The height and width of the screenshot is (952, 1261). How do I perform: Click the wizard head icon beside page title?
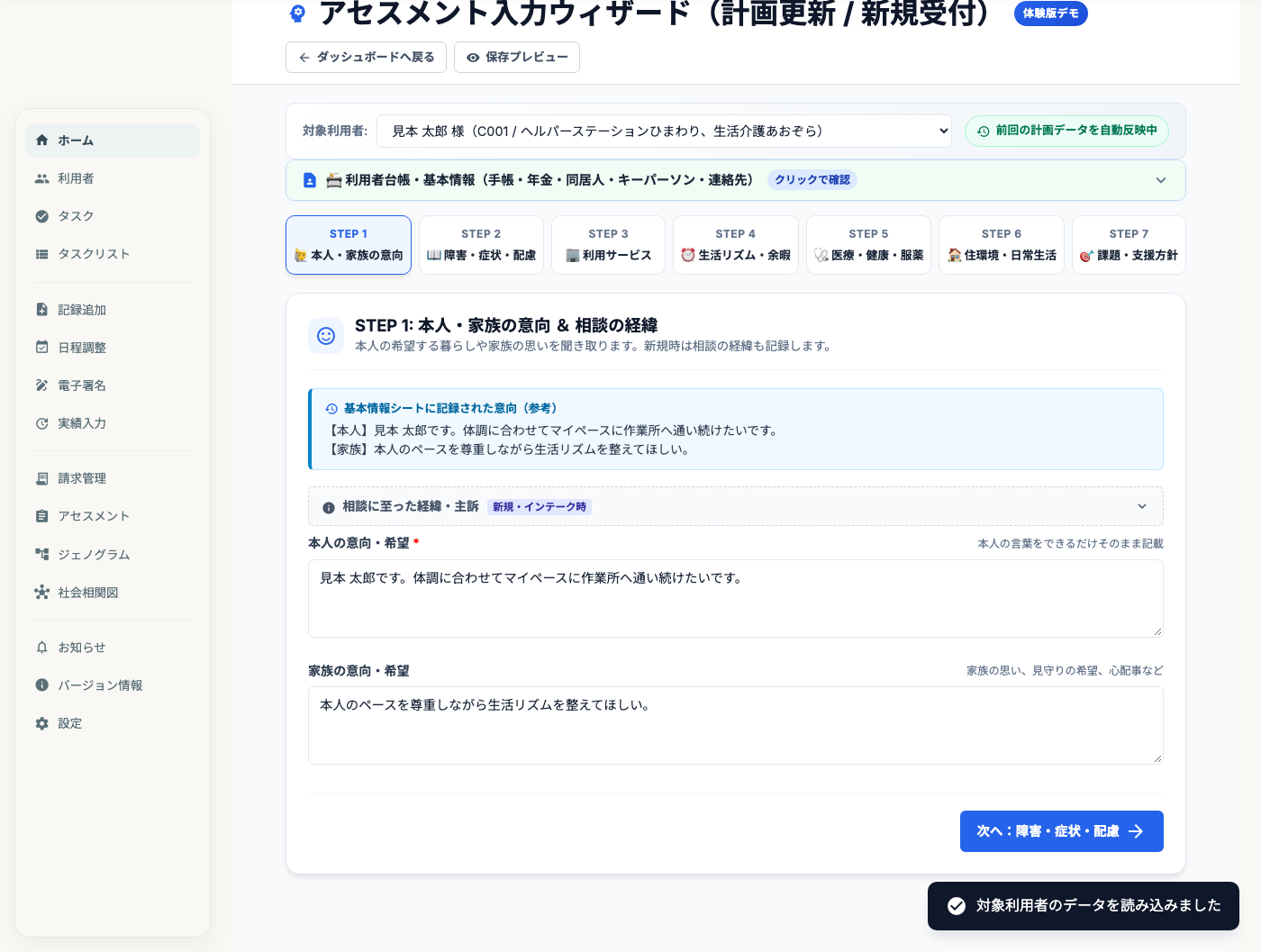tap(297, 14)
